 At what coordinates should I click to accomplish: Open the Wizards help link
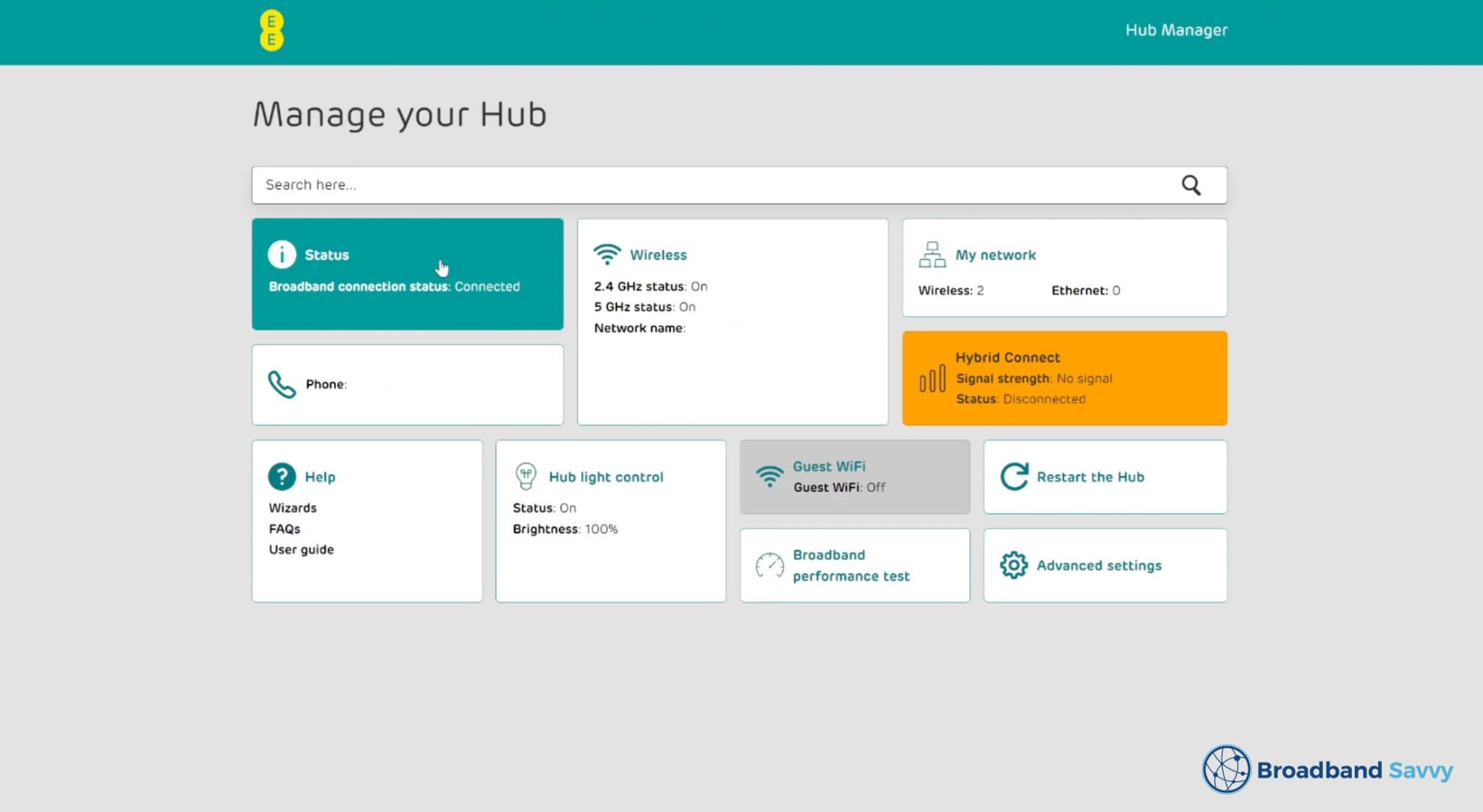[293, 508]
